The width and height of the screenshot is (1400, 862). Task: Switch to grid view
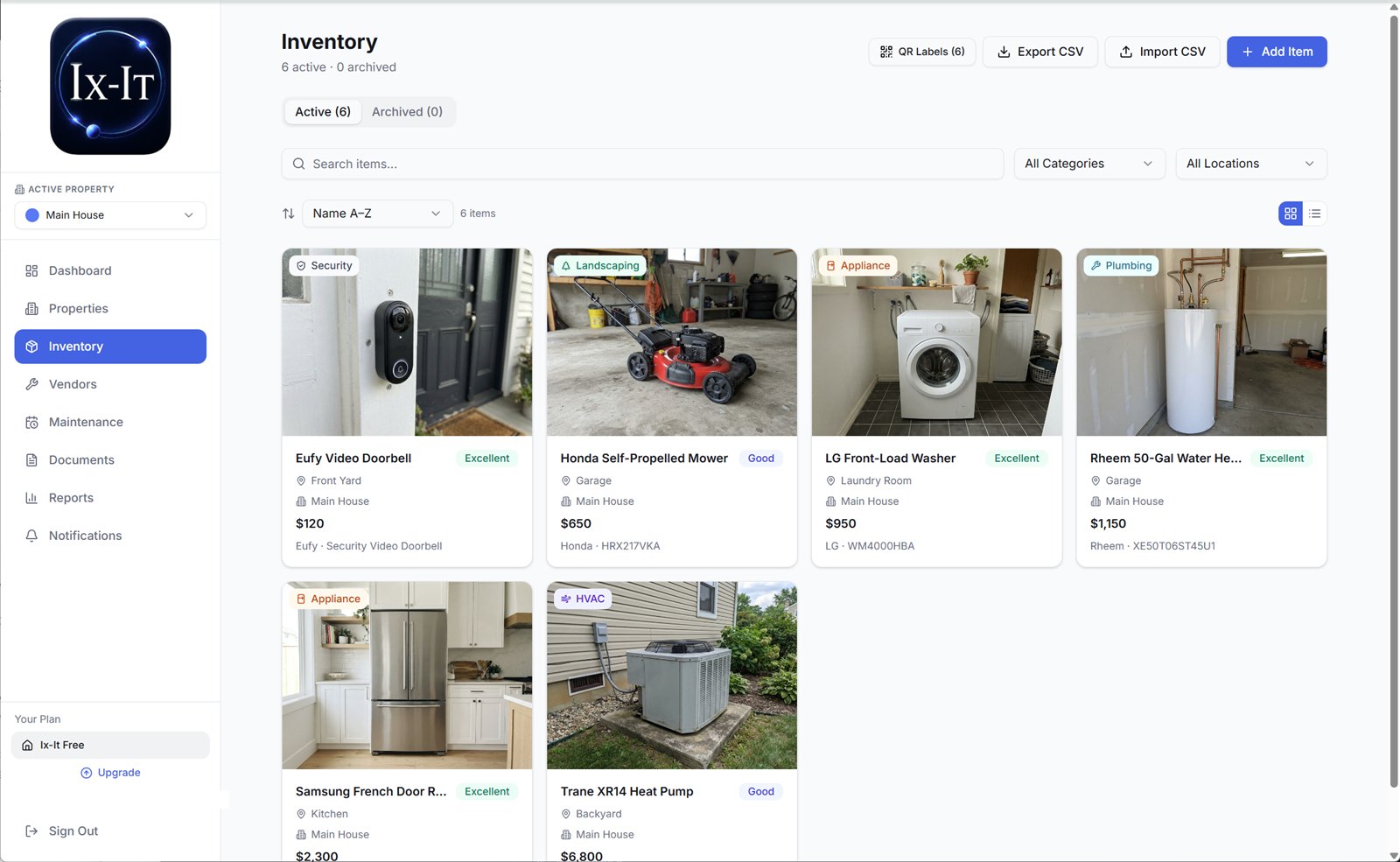[1291, 214]
